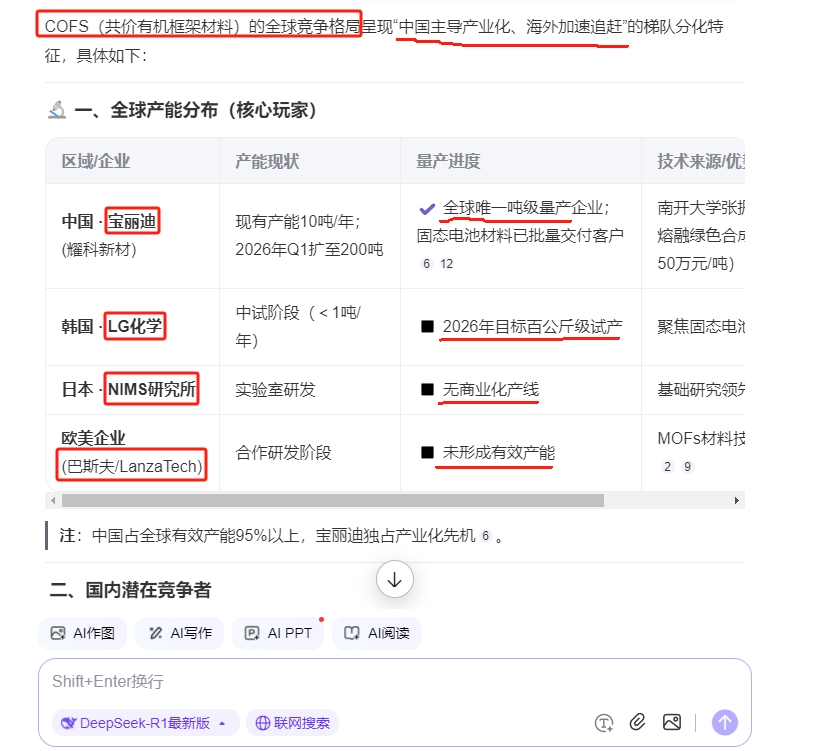The height and width of the screenshot is (751, 825).
Task: Click the table scrollbar's left arrow
Action: pyautogui.click(x=53, y=500)
